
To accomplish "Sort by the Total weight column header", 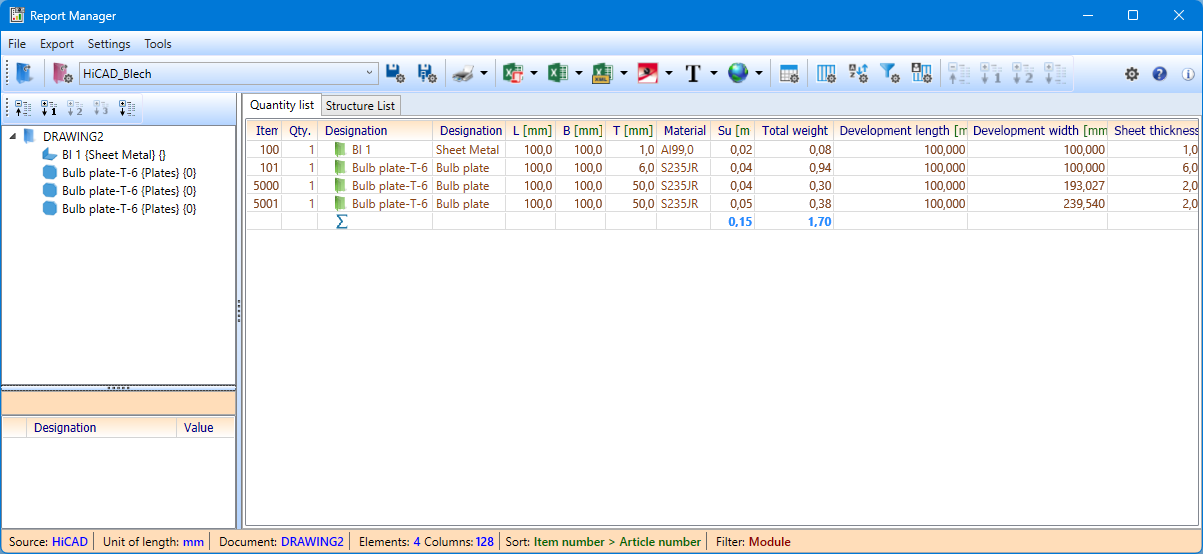I will tap(794, 131).
